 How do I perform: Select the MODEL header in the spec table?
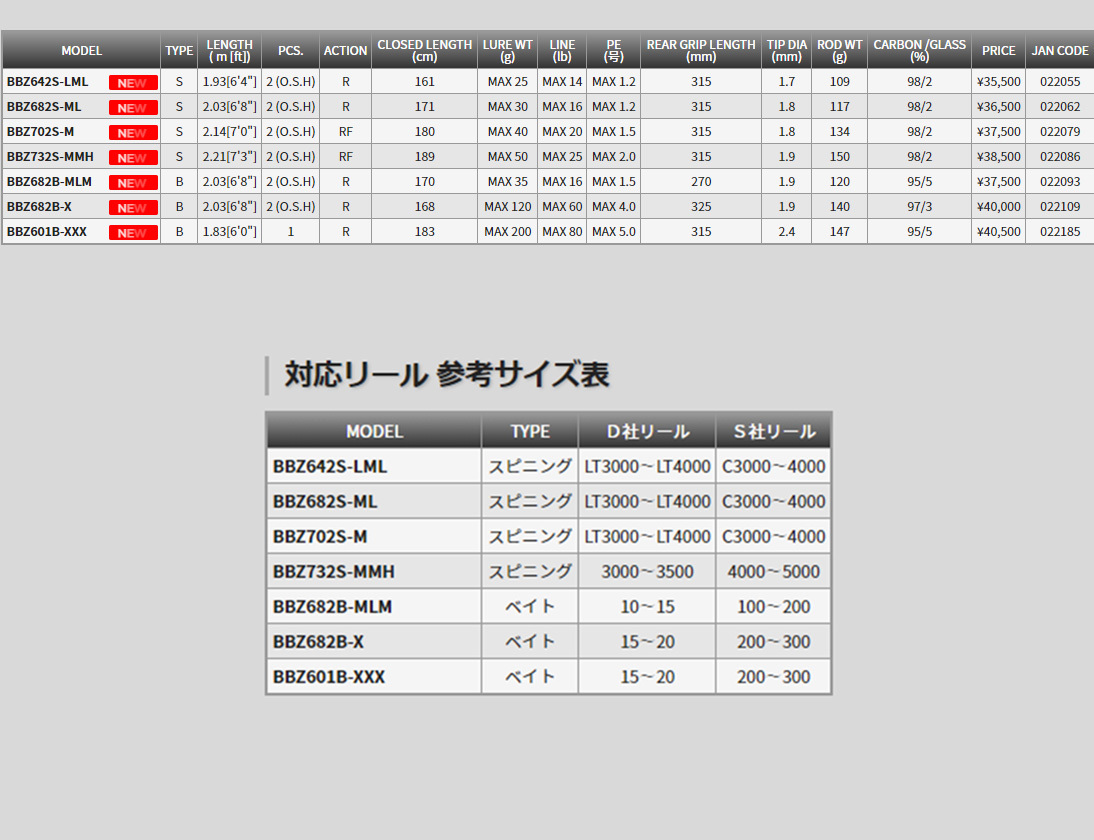(x=82, y=50)
